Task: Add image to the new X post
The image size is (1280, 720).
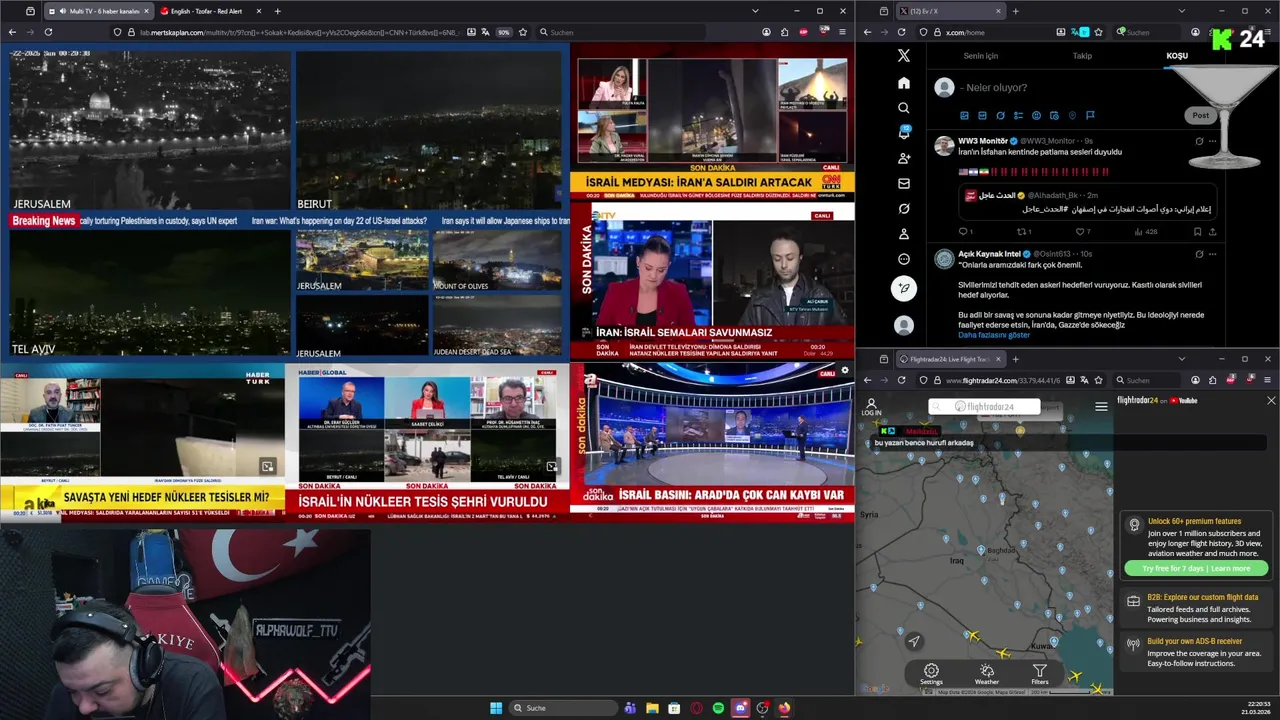Action: (x=964, y=116)
